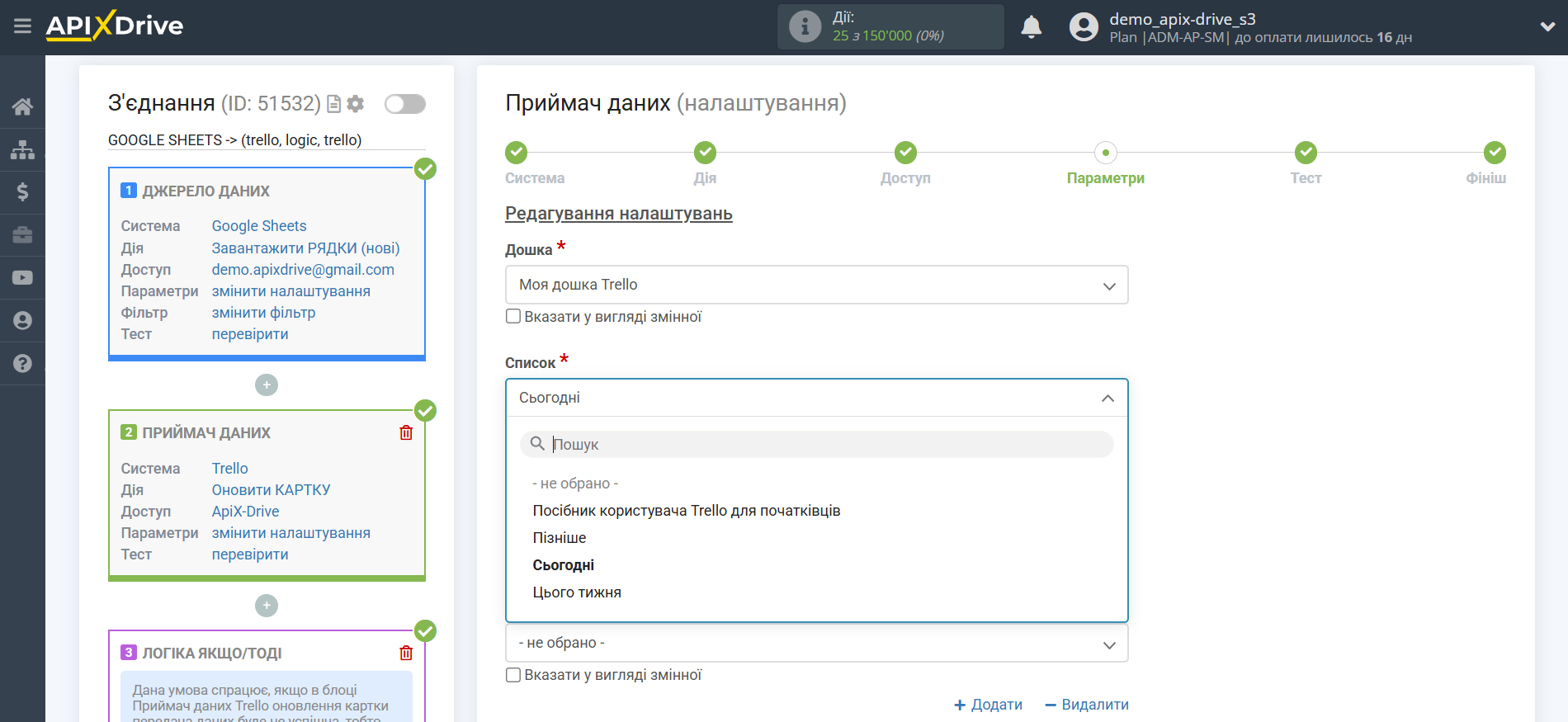Open the lower '- не обрано -' dropdown
Viewport: 1568px width, 722px height.
[816, 643]
